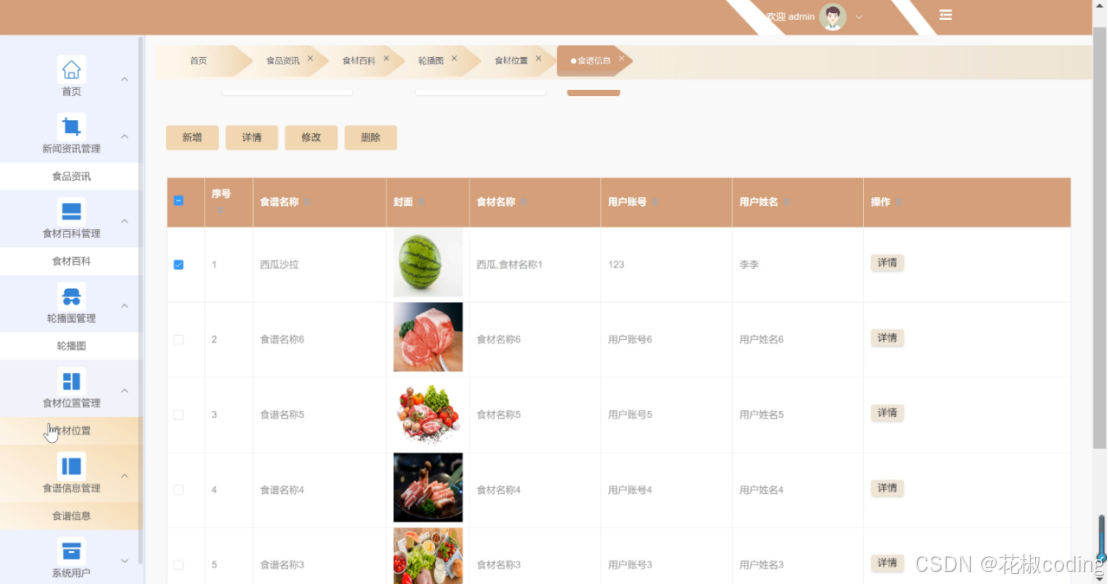Collapse the 轮播图管理 chevron
This screenshot has height=584, width=1108.
[x=124, y=306]
